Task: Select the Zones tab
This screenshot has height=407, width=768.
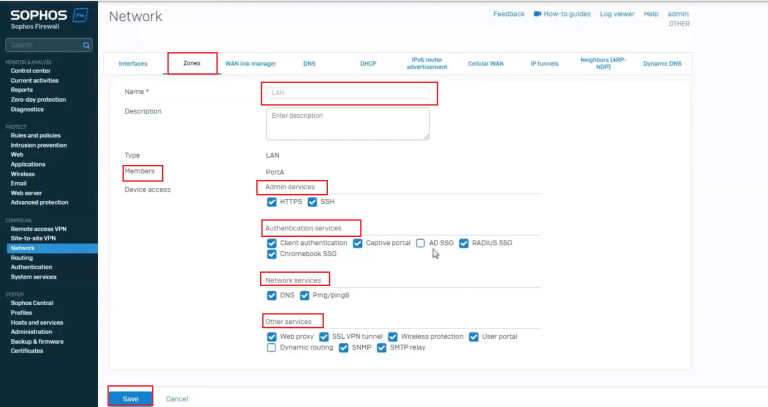Action: [x=192, y=63]
